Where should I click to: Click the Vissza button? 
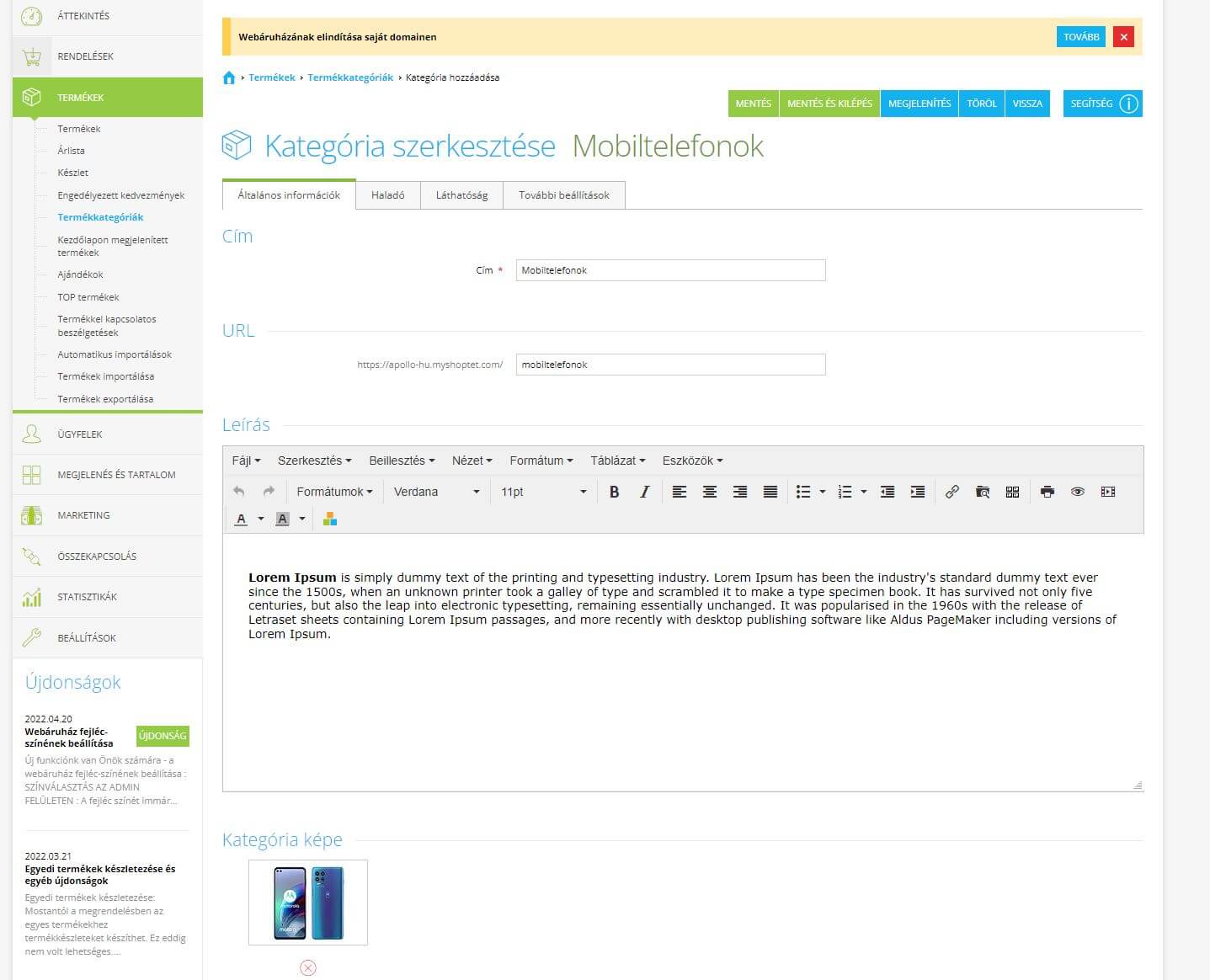1027,104
